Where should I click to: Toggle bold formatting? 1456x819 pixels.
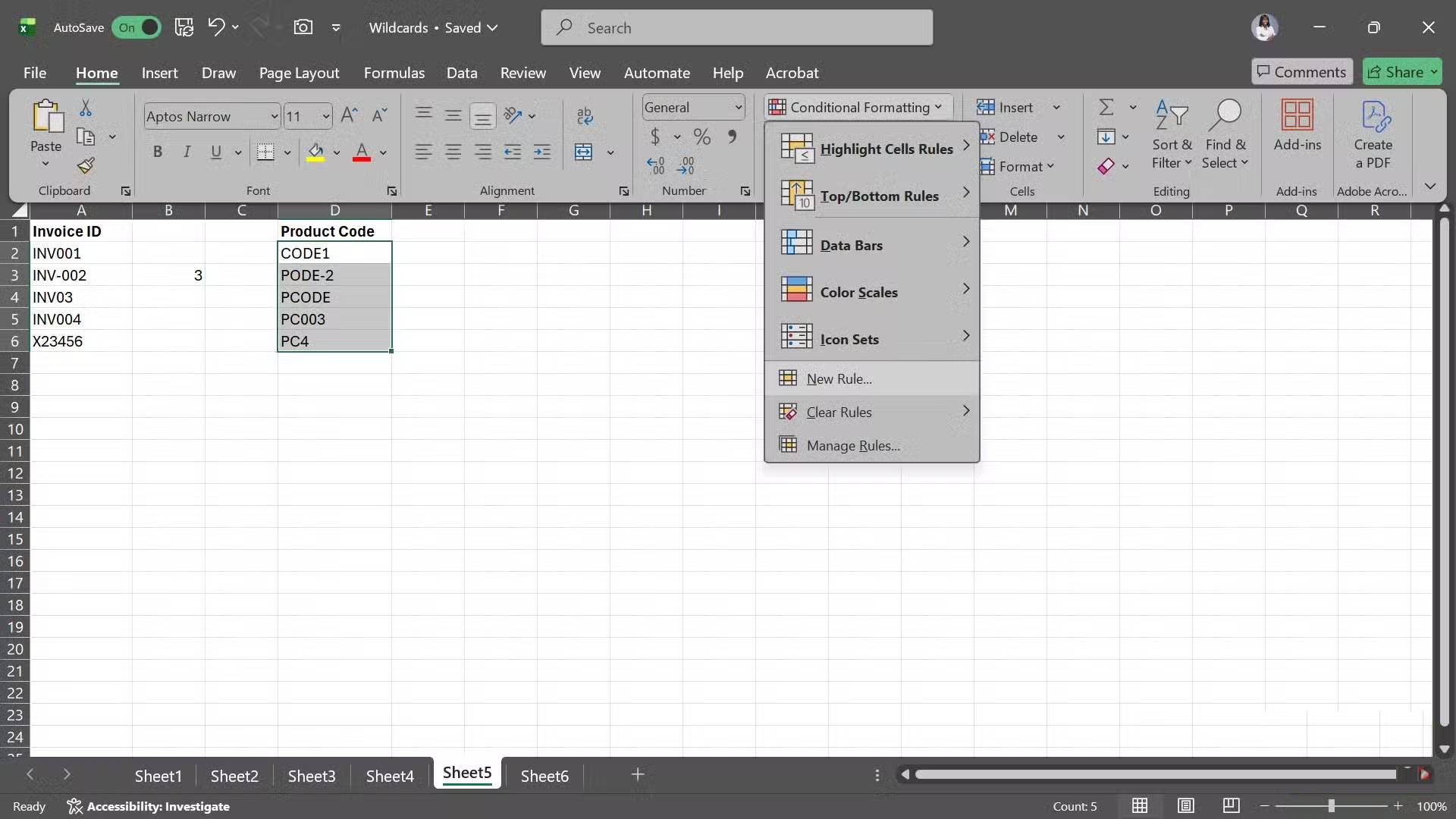point(158,152)
